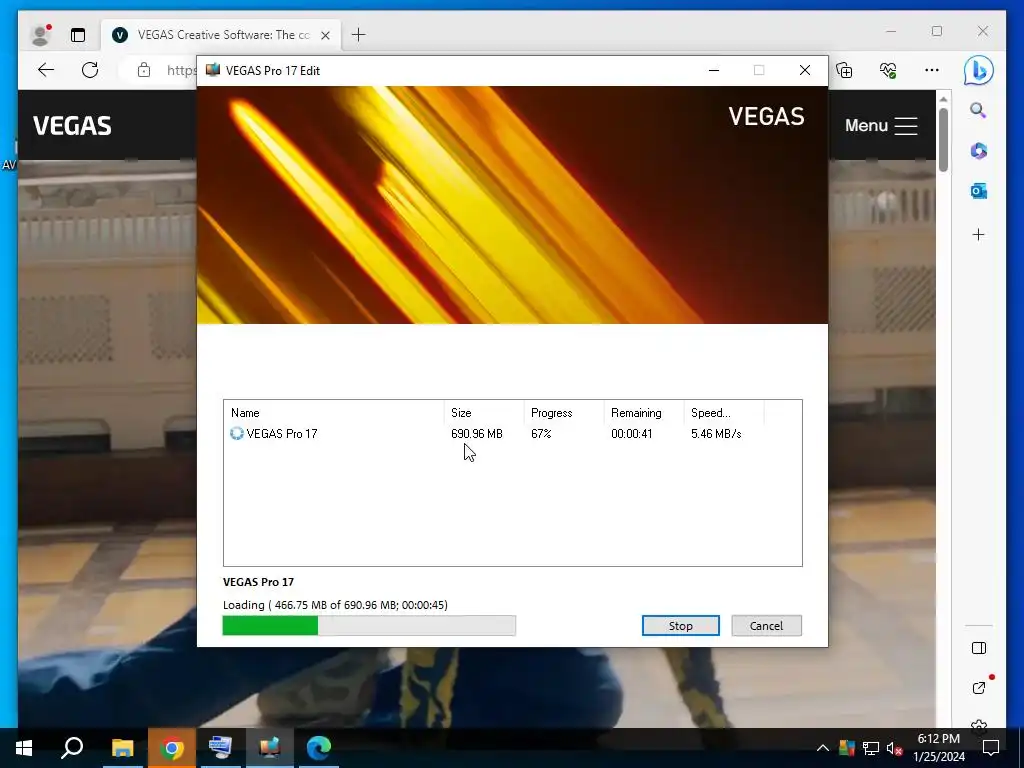Open File Explorer from the taskbar
1024x768 pixels.
[122, 748]
